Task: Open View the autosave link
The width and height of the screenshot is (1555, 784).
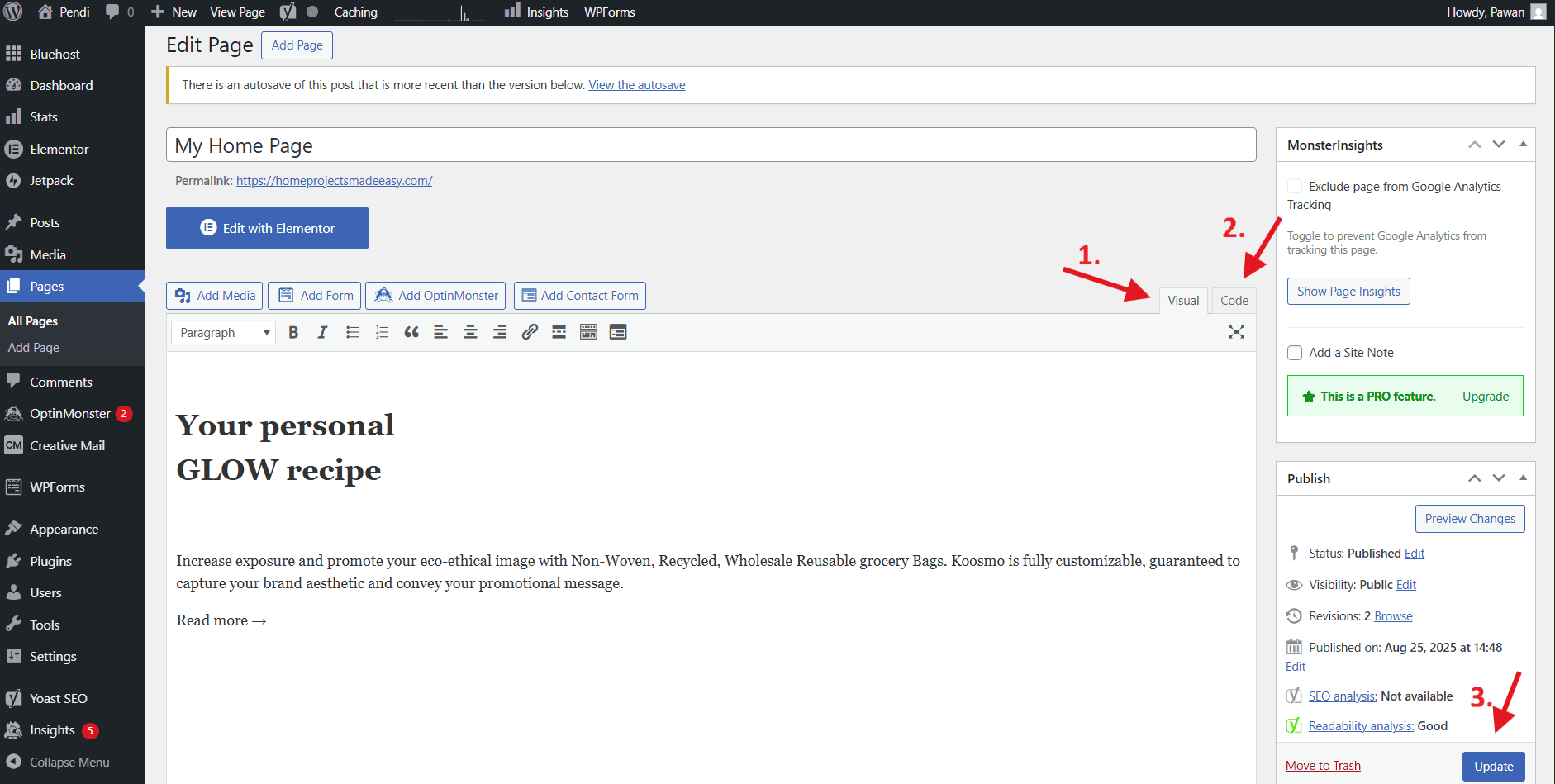Action: click(x=636, y=84)
